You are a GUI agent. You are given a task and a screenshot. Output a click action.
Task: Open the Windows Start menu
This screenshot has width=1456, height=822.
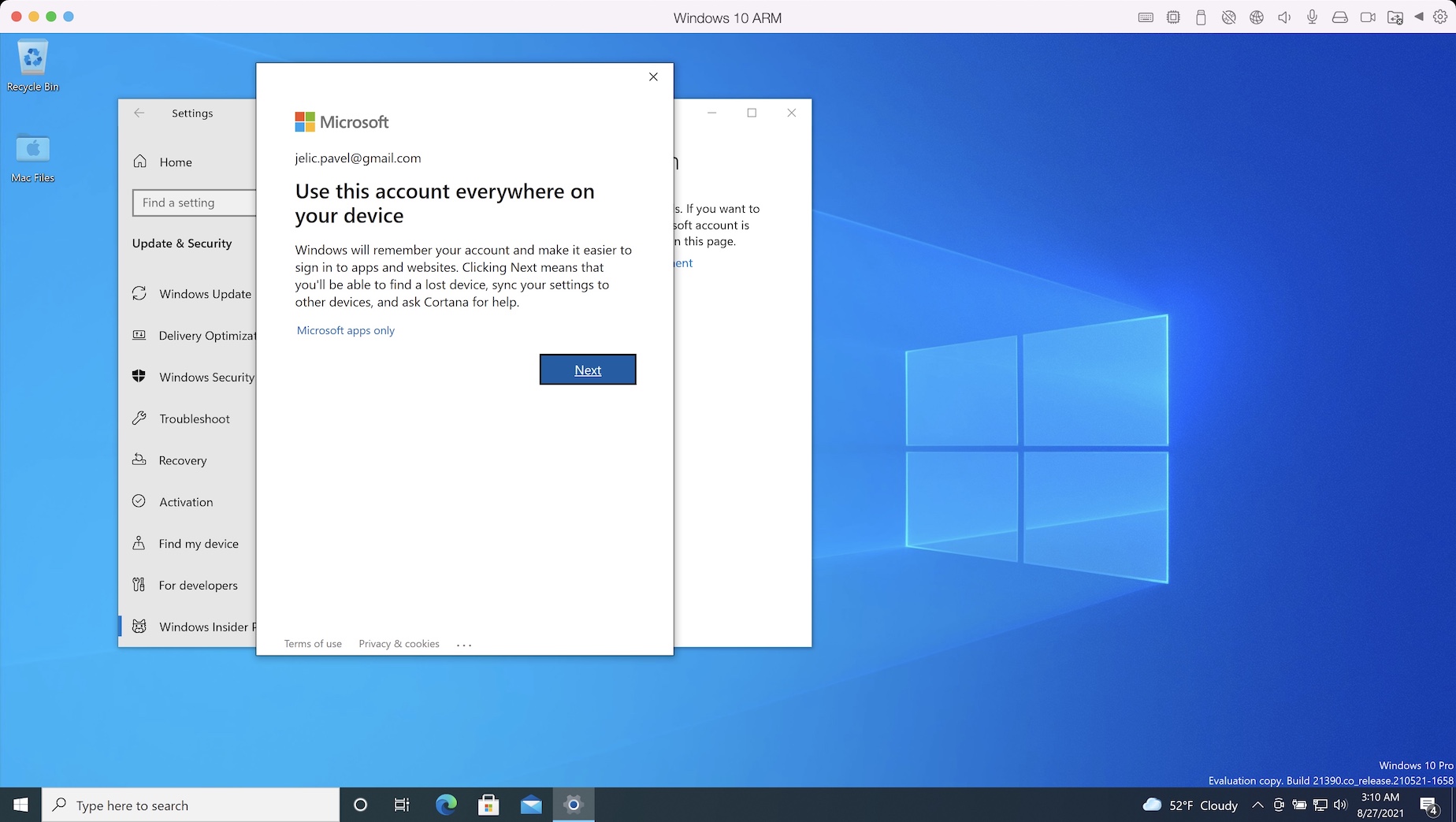coord(21,805)
